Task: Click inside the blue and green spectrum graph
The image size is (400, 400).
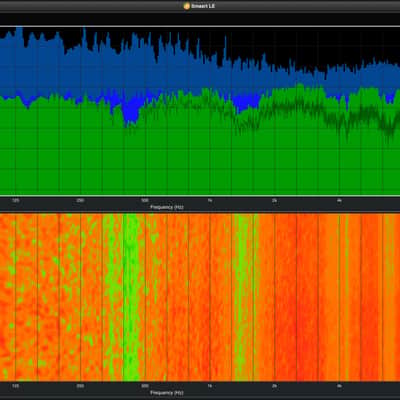Action: coord(200,111)
